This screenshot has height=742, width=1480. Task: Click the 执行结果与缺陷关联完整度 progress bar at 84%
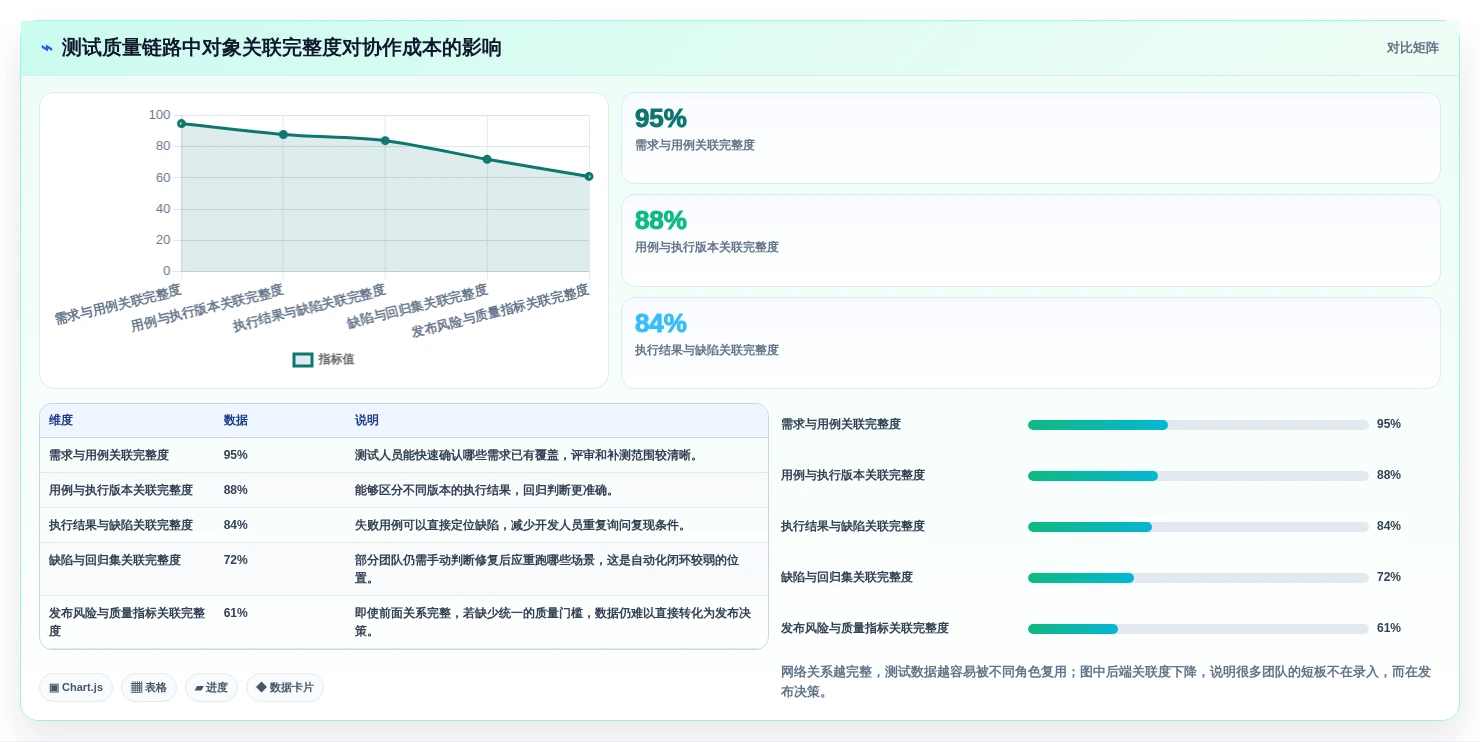1198,527
